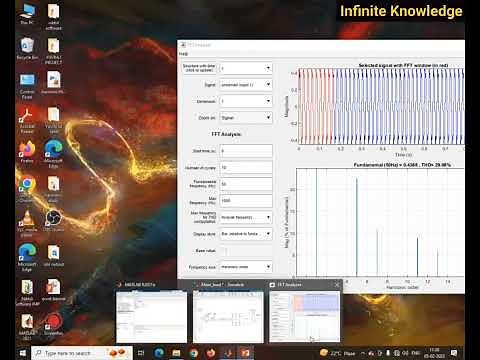Open the Control Panel desktop shortcut
This screenshot has height=360, width=480.
pyautogui.click(x=27, y=86)
